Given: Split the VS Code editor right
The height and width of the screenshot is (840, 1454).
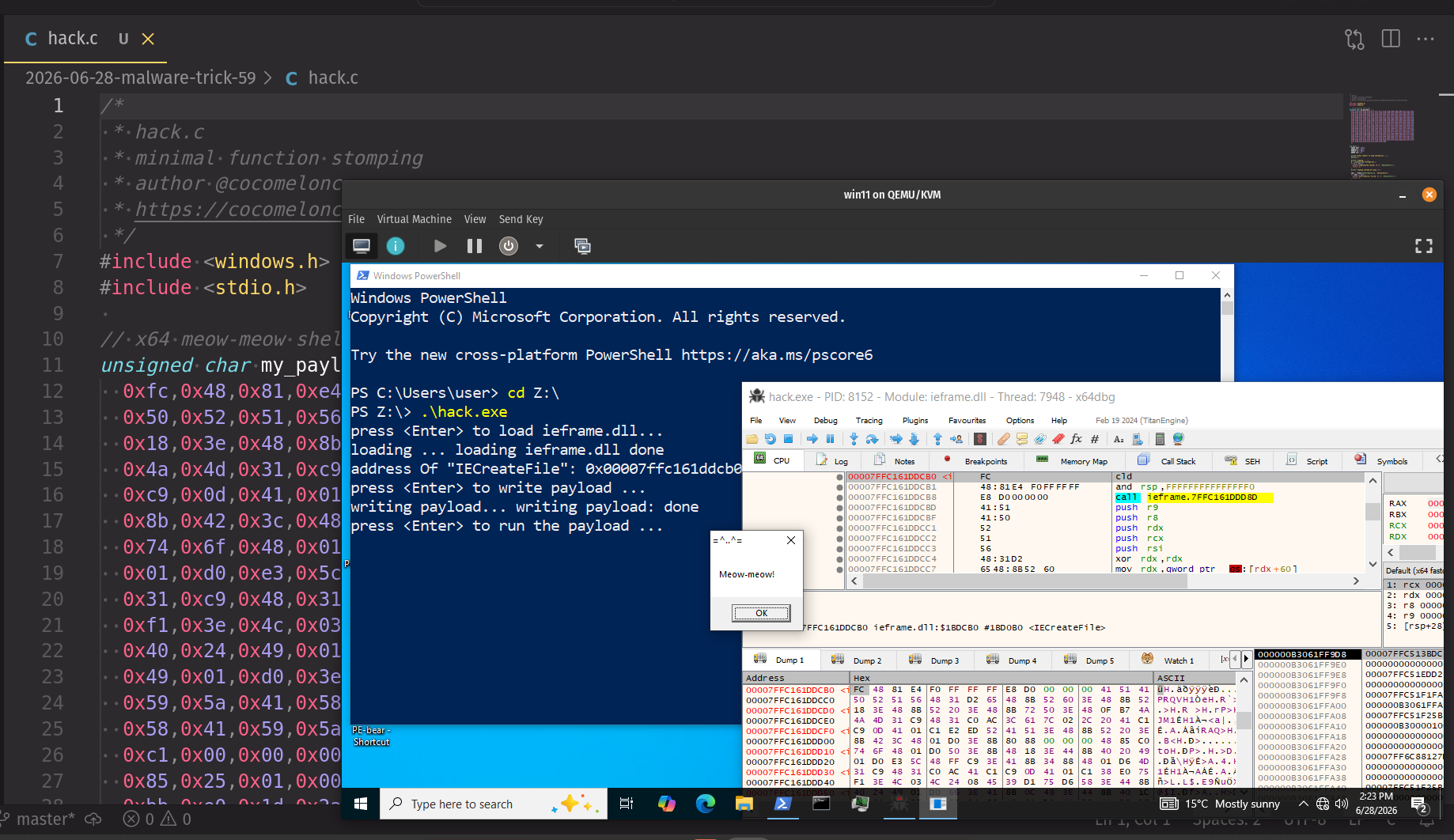Looking at the screenshot, I should (x=1391, y=39).
